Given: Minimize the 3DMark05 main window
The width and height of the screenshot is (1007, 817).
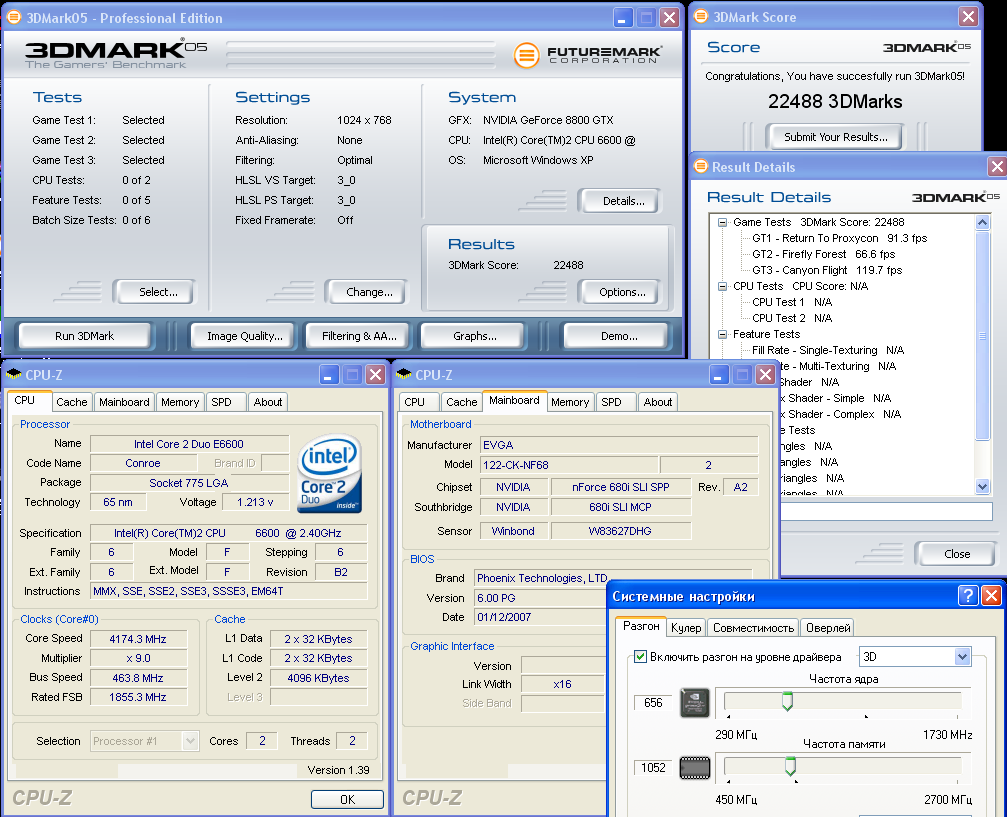Looking at the screenshot, I should click(x=622, y=17).
